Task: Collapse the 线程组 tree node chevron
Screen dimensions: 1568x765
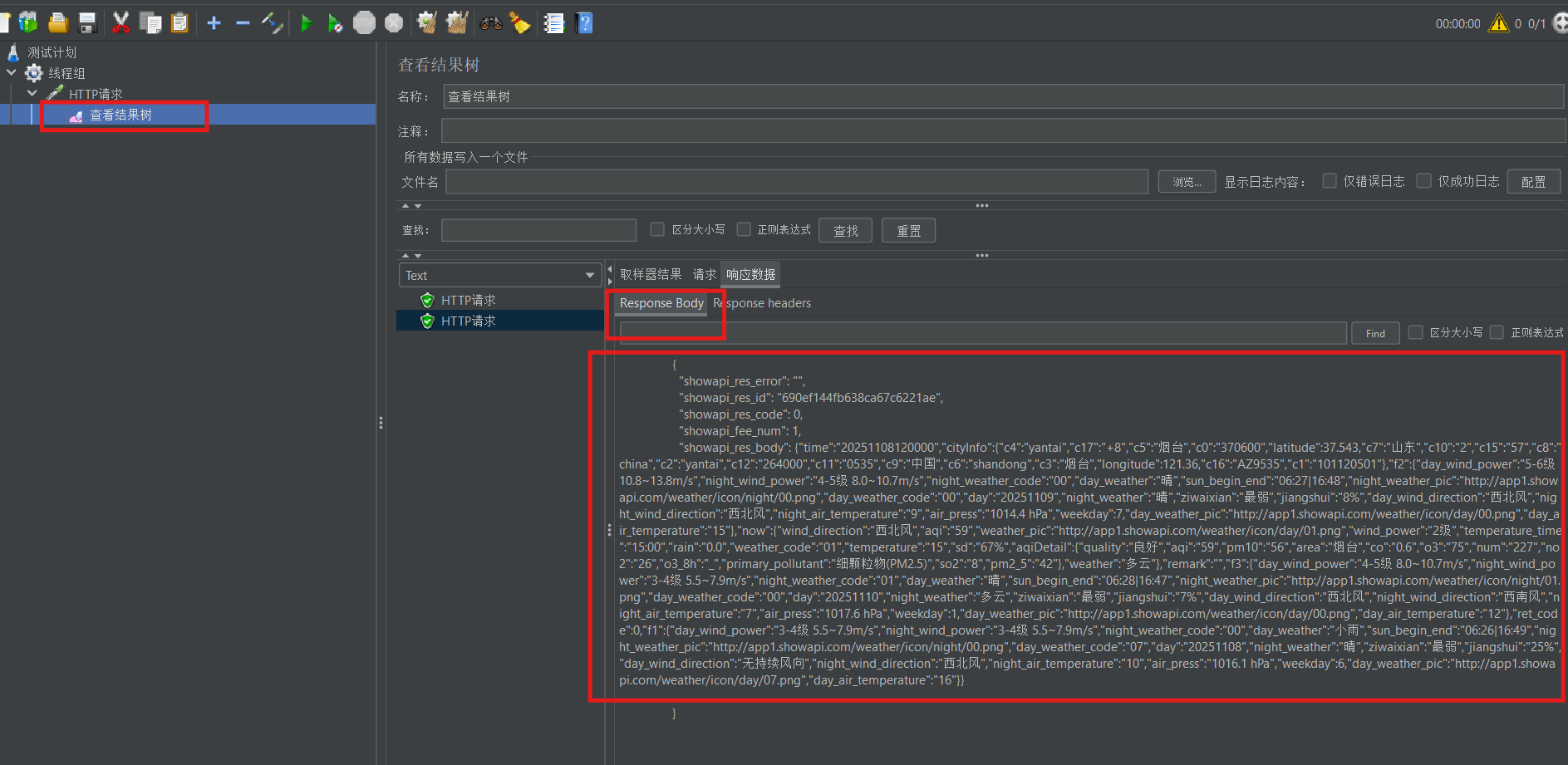Action: click(12, 73)
